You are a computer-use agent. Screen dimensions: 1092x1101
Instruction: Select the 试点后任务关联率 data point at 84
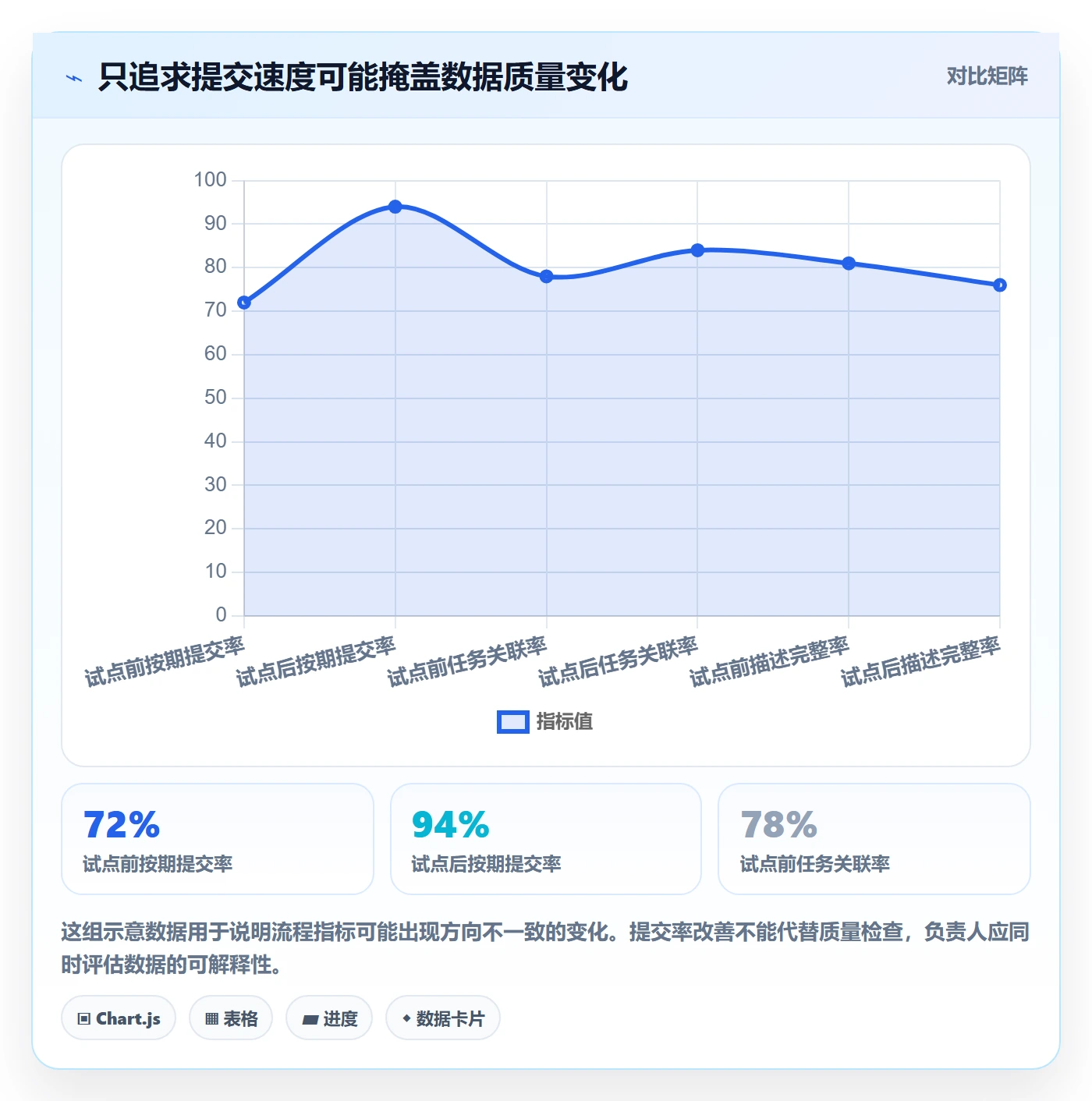pos(697,250)
